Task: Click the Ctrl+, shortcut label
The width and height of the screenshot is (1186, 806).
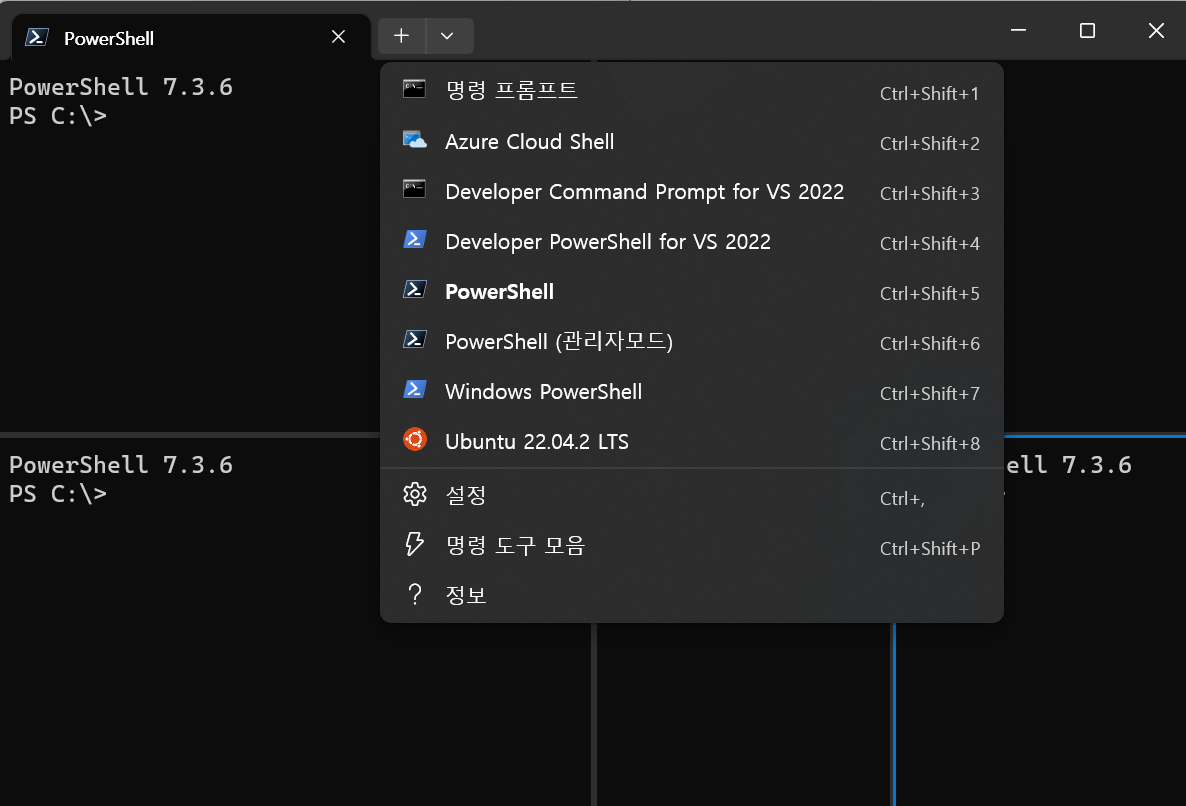Action: click(x=902, y=499)
